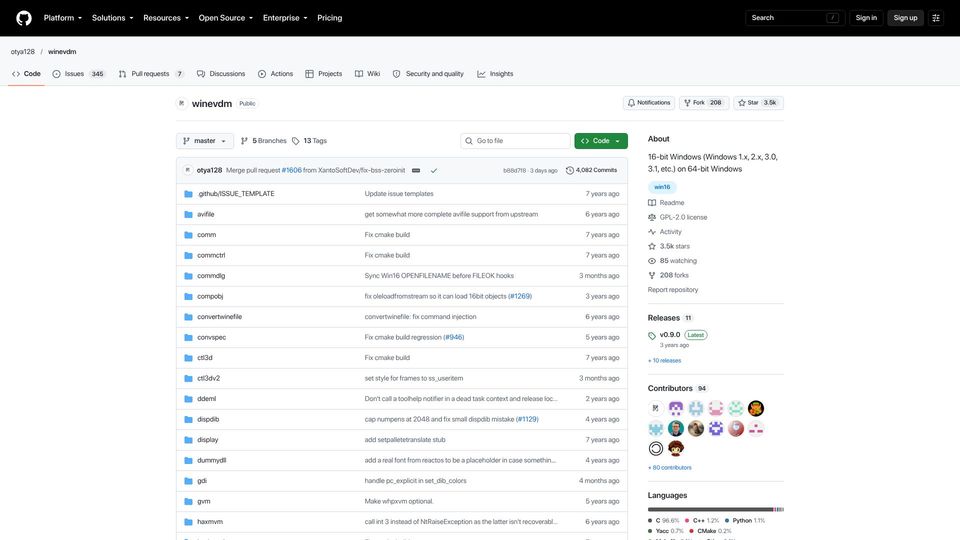Click the star icon beside 3.5k stars

click(x=652, y=246)
